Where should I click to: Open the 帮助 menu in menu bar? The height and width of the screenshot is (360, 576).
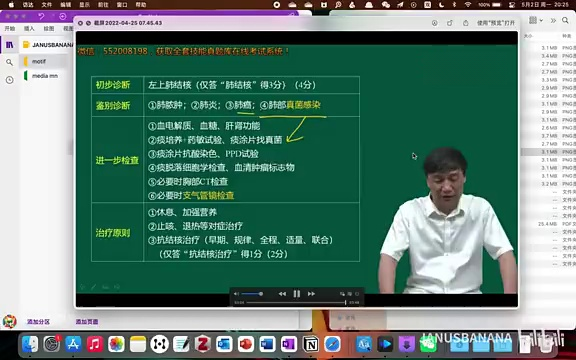[141, 5]
